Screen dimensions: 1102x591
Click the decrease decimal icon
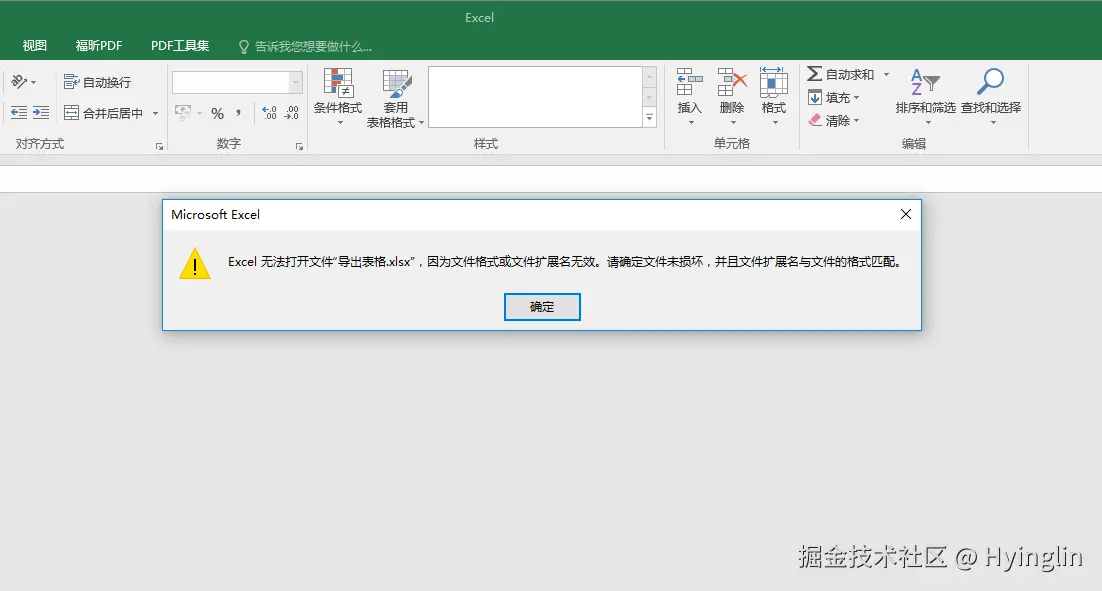(x=292, y=112)
